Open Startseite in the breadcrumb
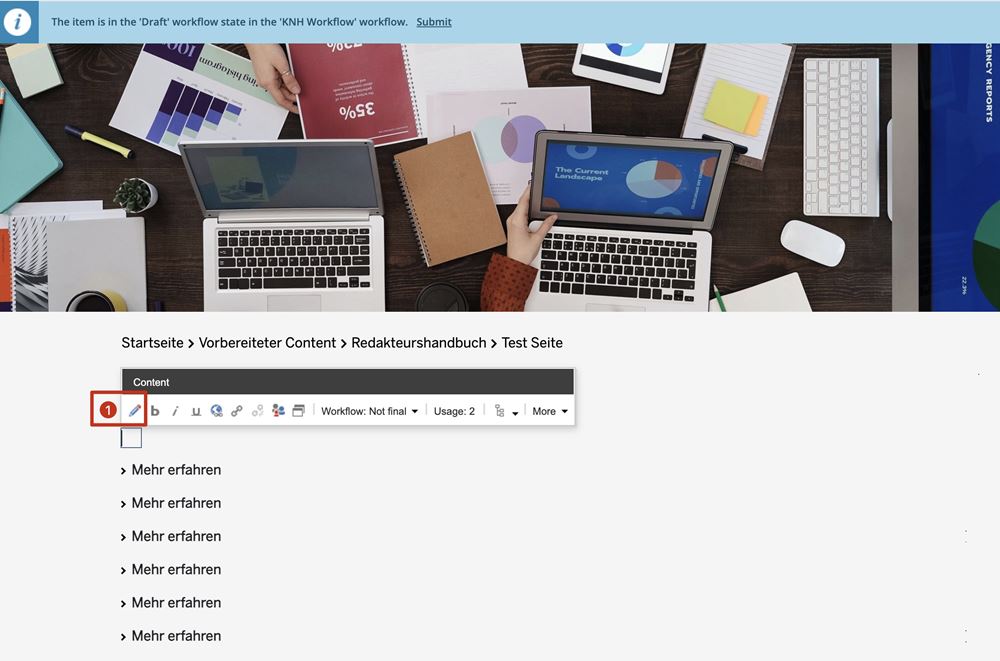This screenshot has height=661, width=1000. tap(152, 343)
